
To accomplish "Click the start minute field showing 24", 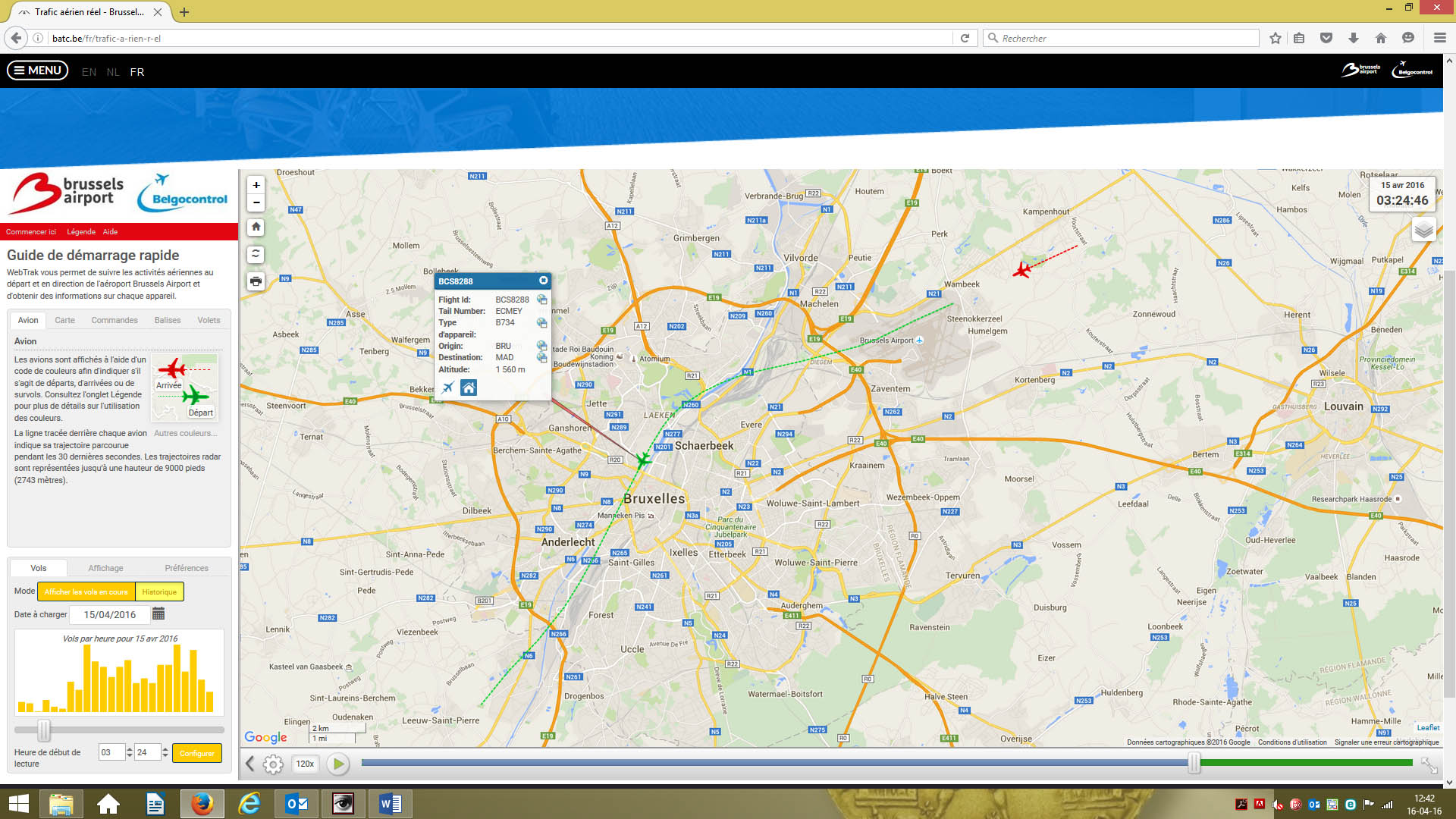I will coord(146,752).
